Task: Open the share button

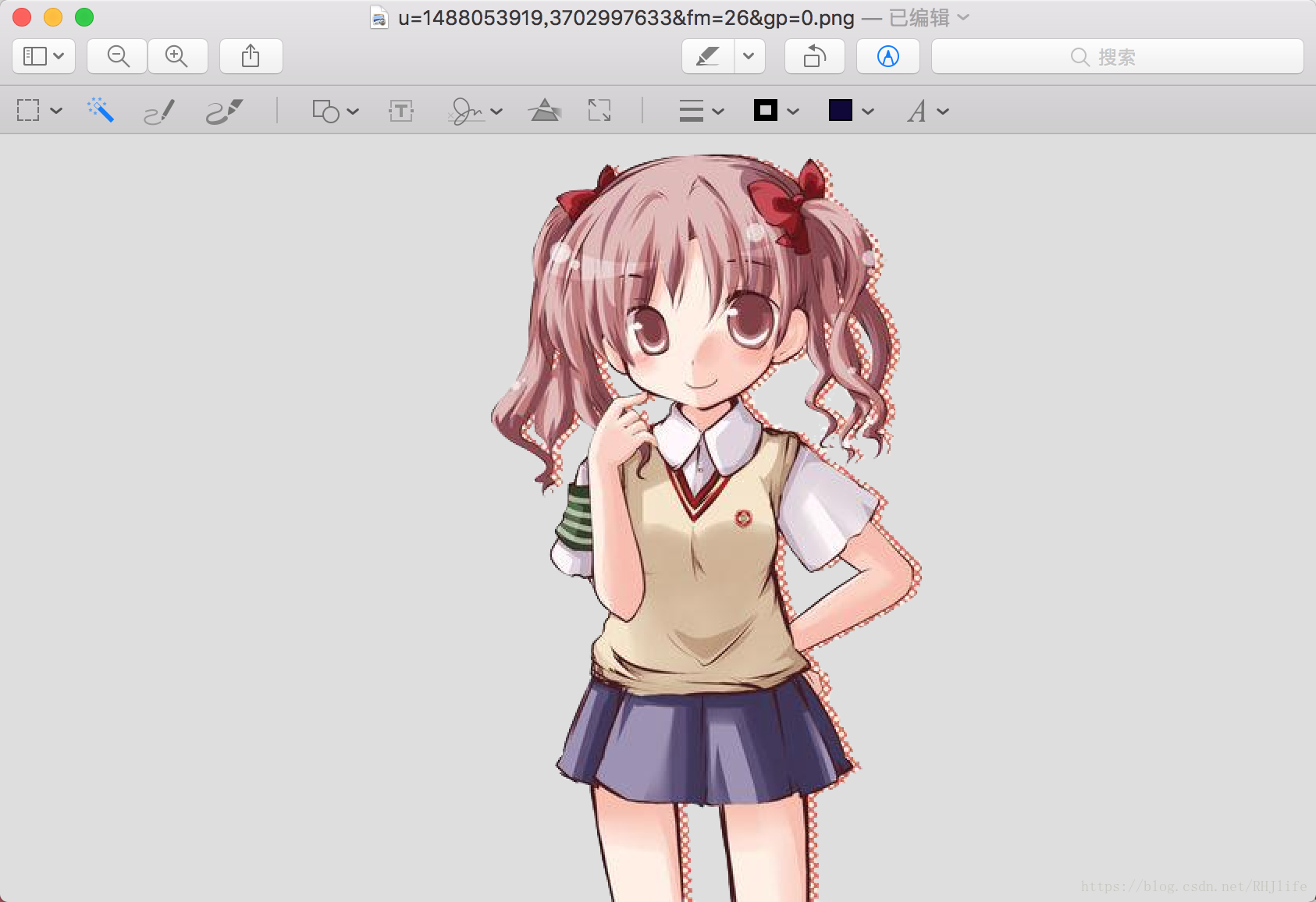Action: 251,56
